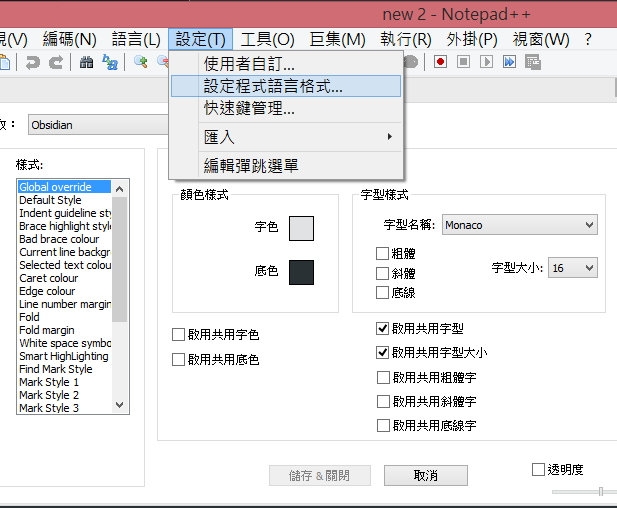Click style list scroll up arrow
The height and width of the screenshot is (508, 617).
(120, 189)
